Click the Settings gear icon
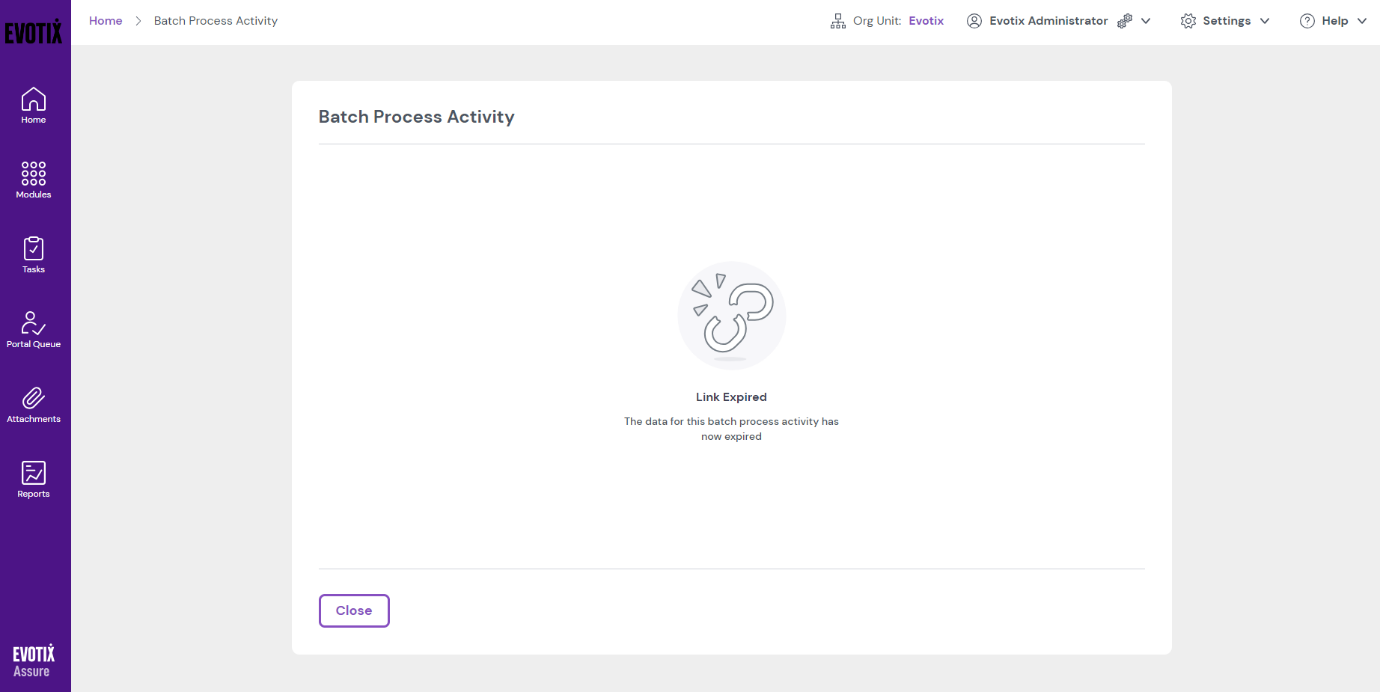Viewport: 1380px width, 692px height. click(x=1188, y=21)
